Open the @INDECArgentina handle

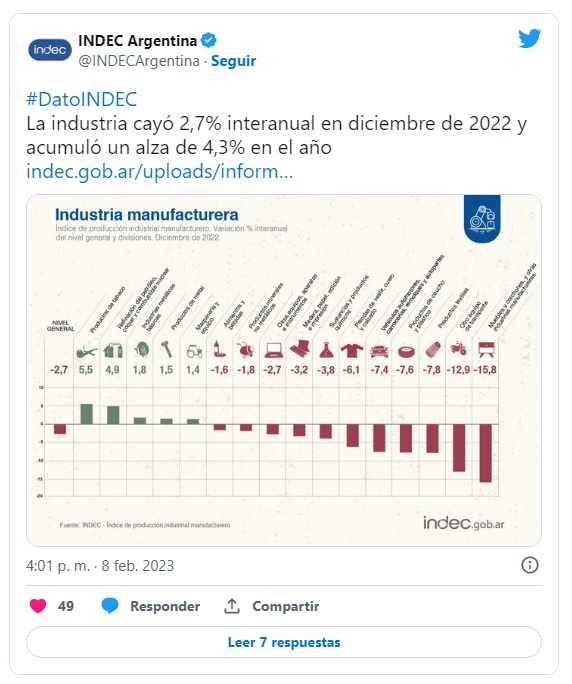139,61
